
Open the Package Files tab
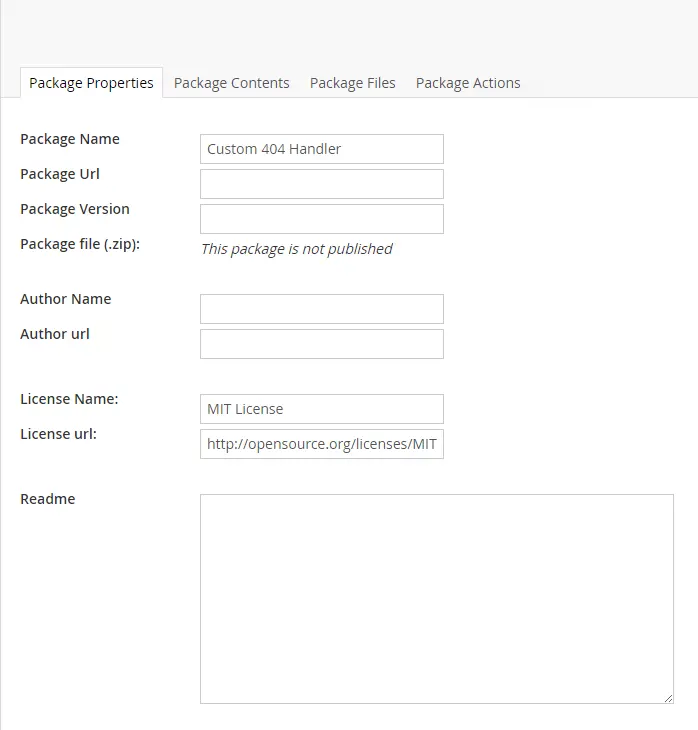(x=352, y=83)
